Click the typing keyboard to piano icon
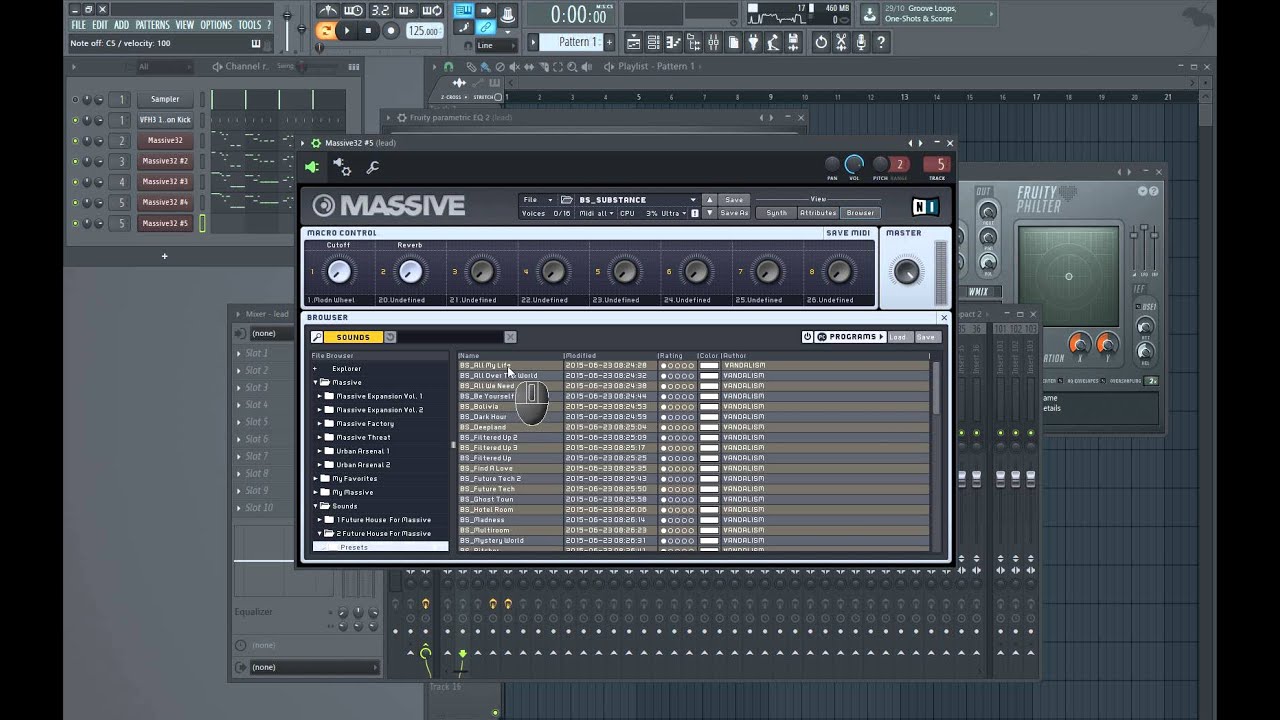This screenshot has height=720, width=1280. [464, 10]
